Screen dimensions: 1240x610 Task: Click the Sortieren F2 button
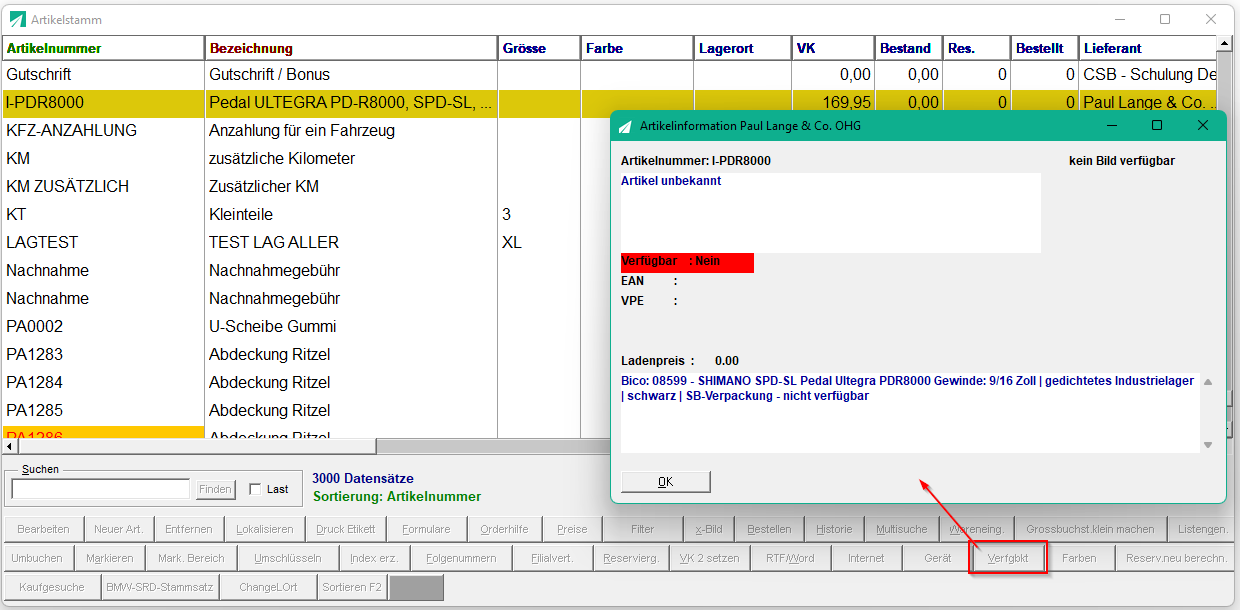pyautogui.click(x=352, y=587)
